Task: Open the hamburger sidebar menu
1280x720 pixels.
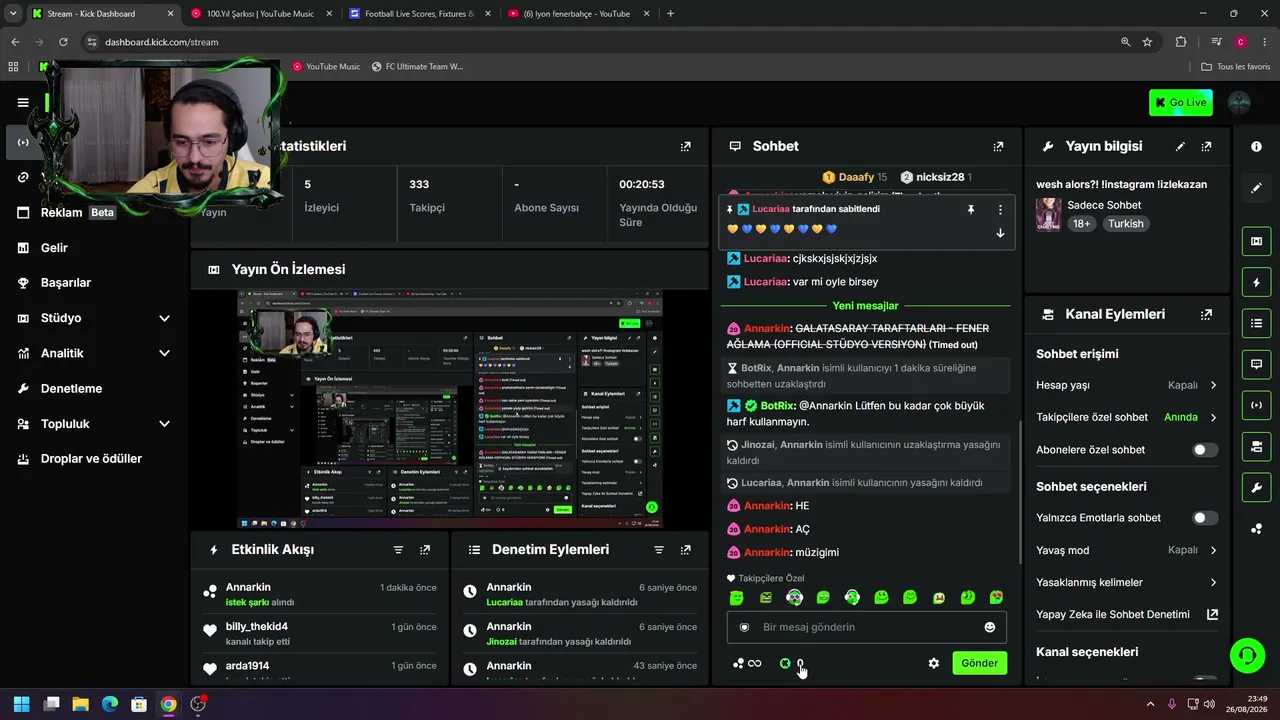Action: 23,102
